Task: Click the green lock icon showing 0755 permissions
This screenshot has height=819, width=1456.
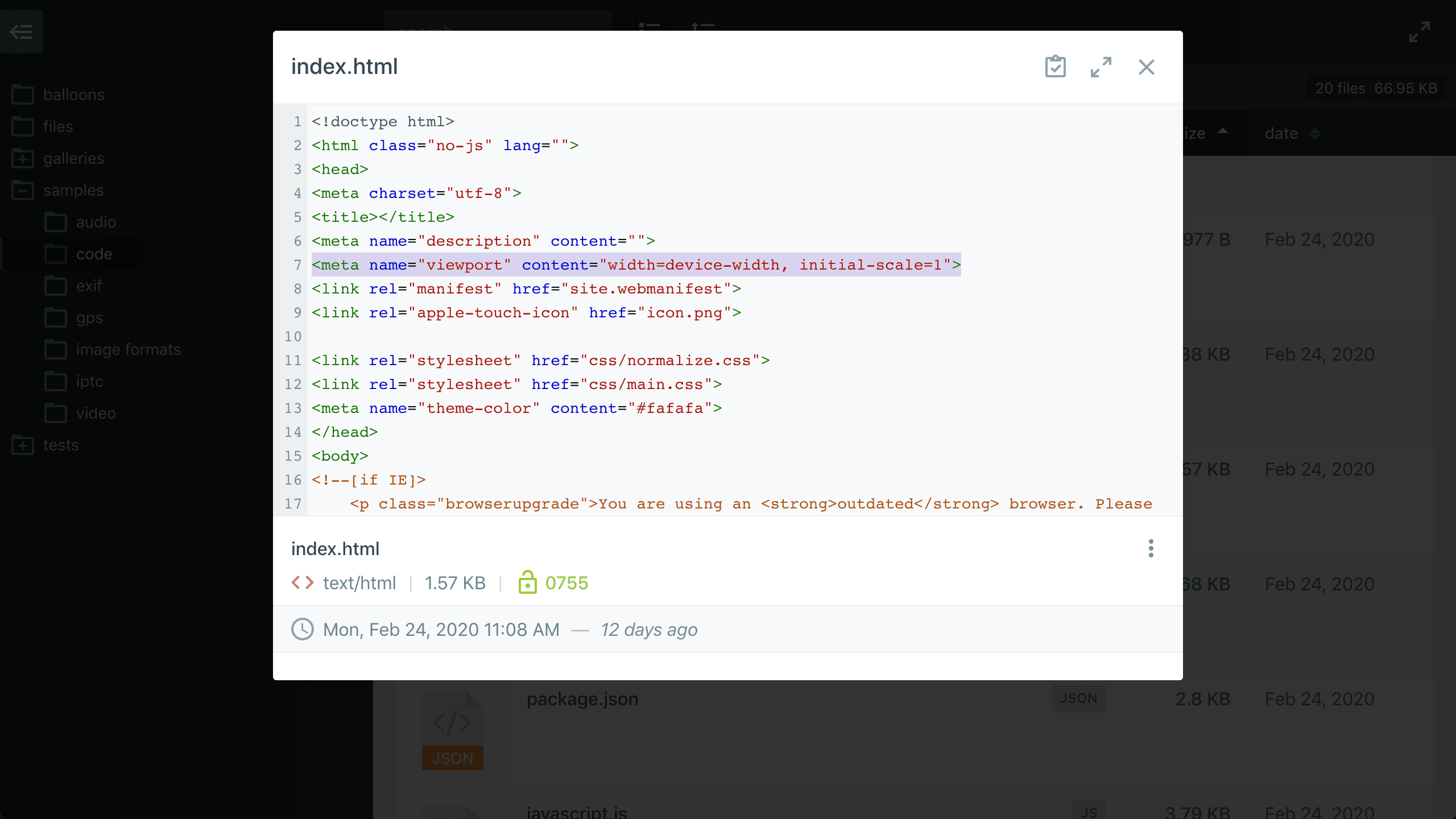Action: 528,582
